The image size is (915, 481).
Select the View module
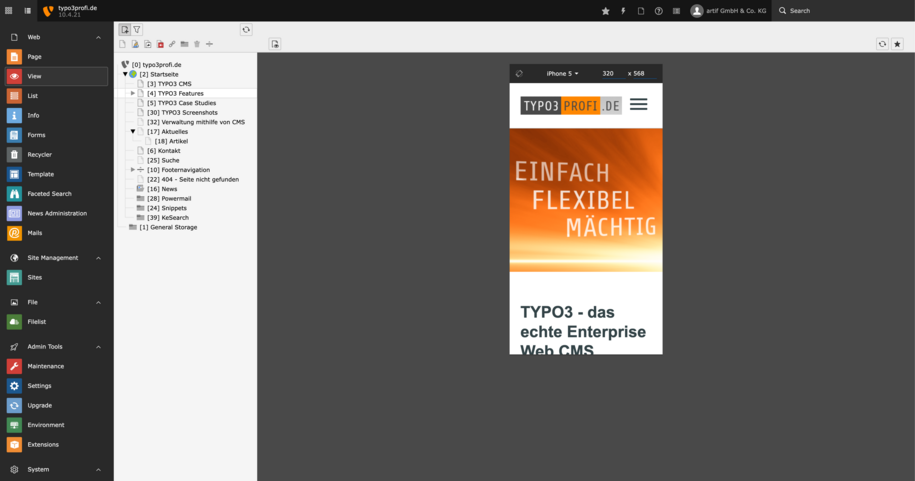56,76
